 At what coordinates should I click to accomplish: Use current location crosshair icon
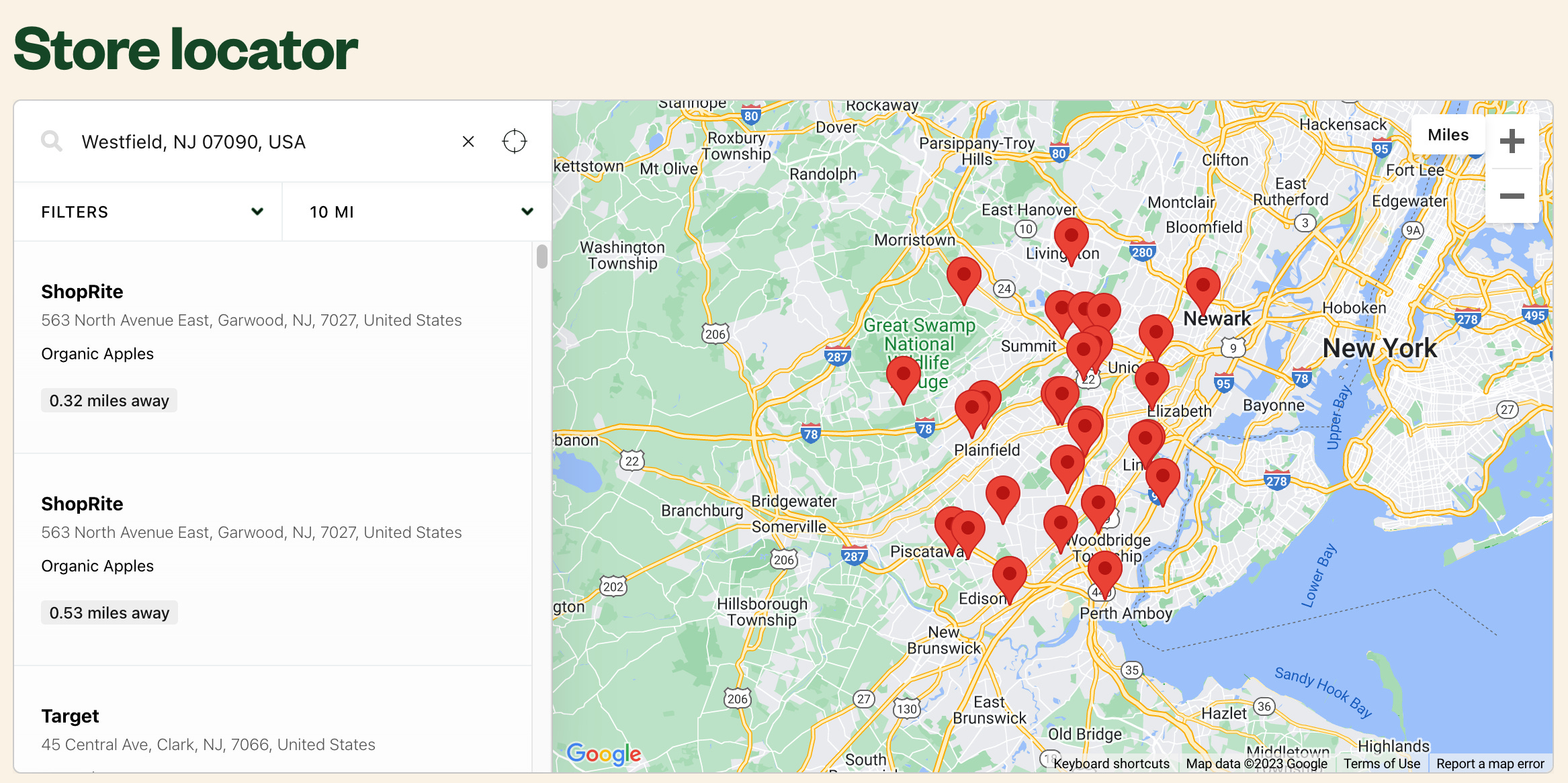point(515,142)
